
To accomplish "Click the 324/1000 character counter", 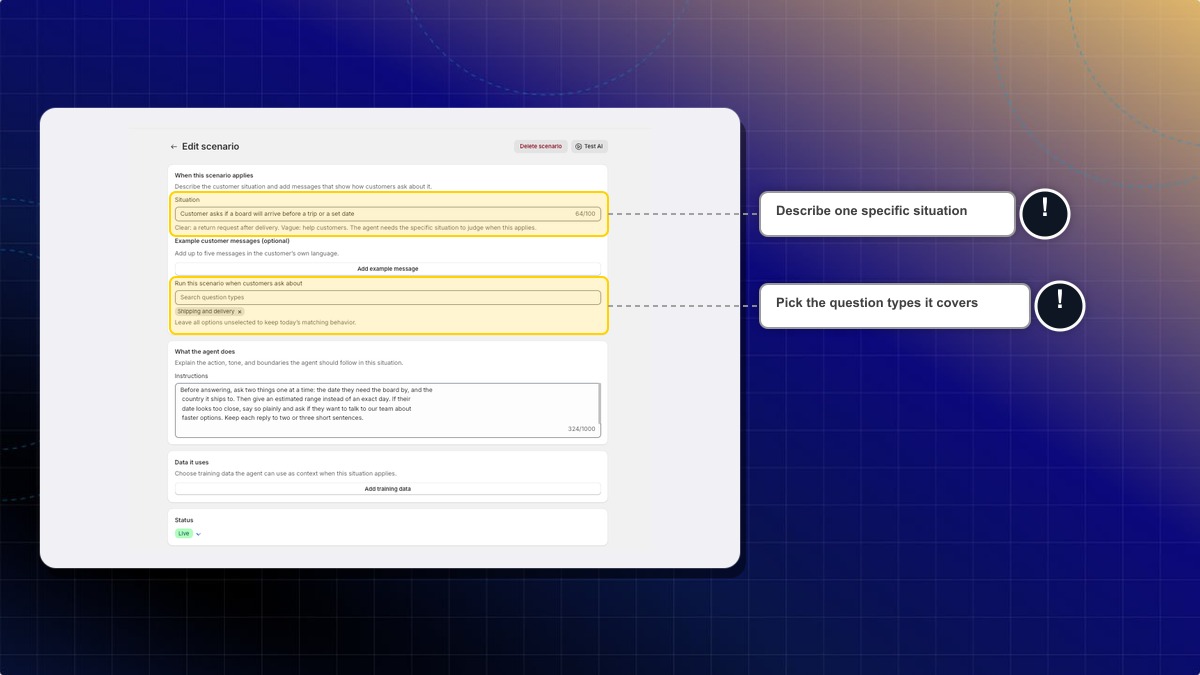I will click(x=581, y=429).
